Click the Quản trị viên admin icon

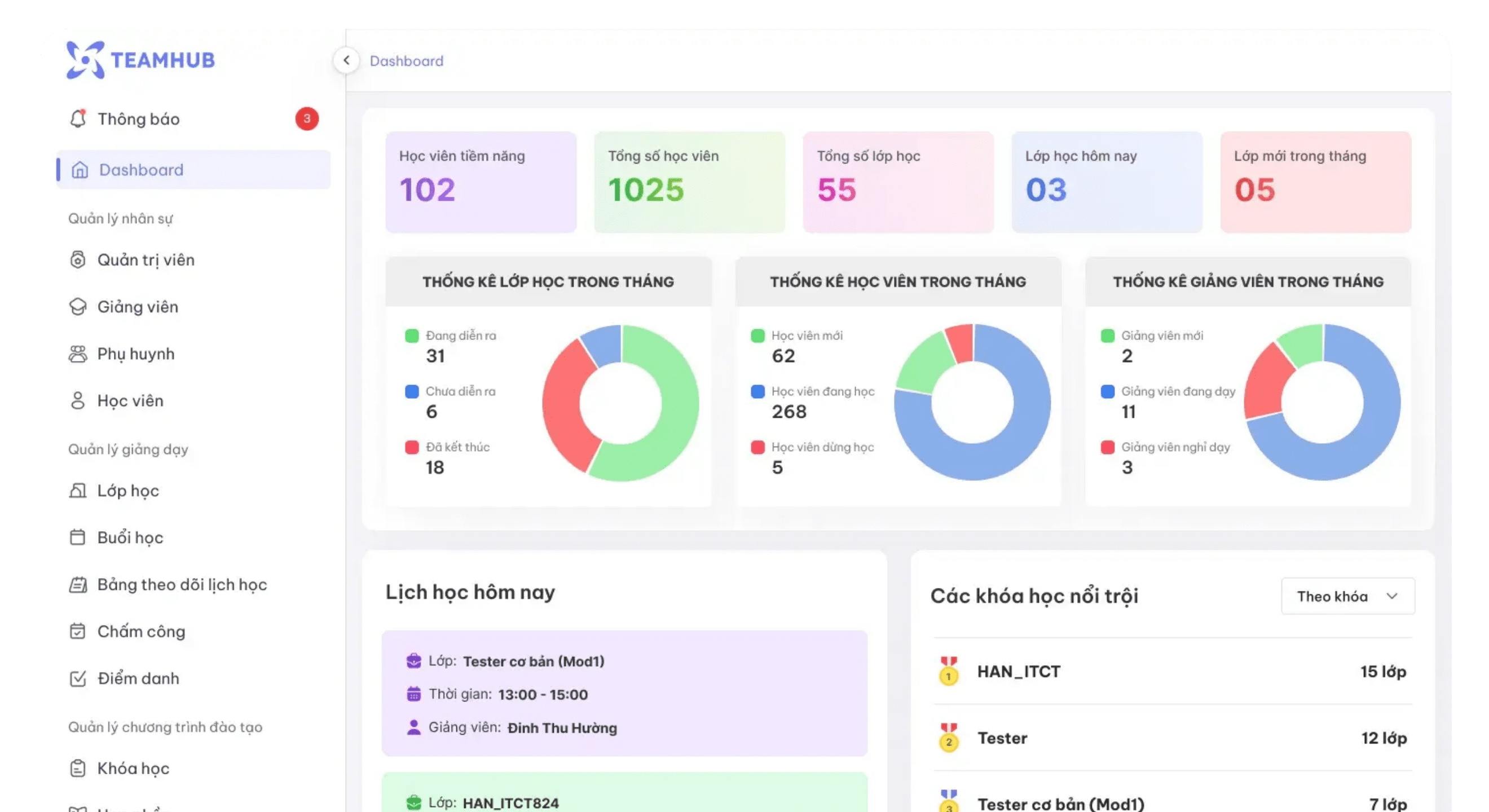coord(78,259)
